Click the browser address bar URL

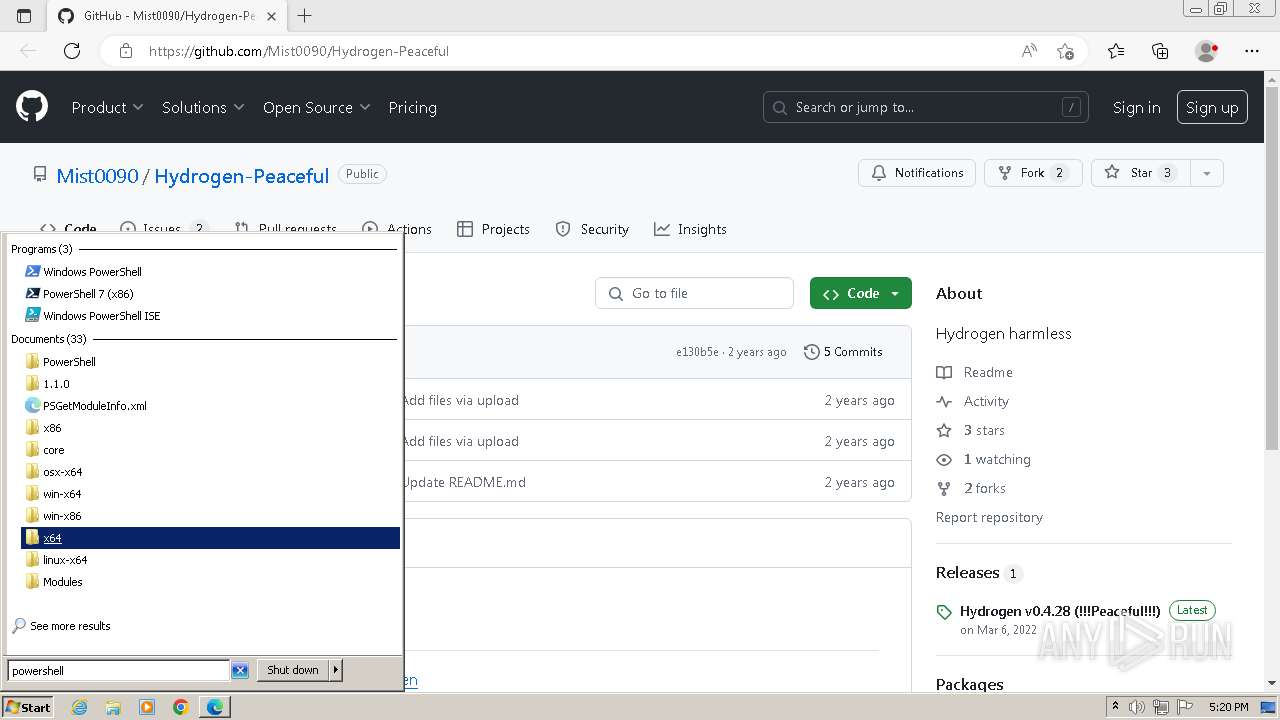[x=299, y=51]
